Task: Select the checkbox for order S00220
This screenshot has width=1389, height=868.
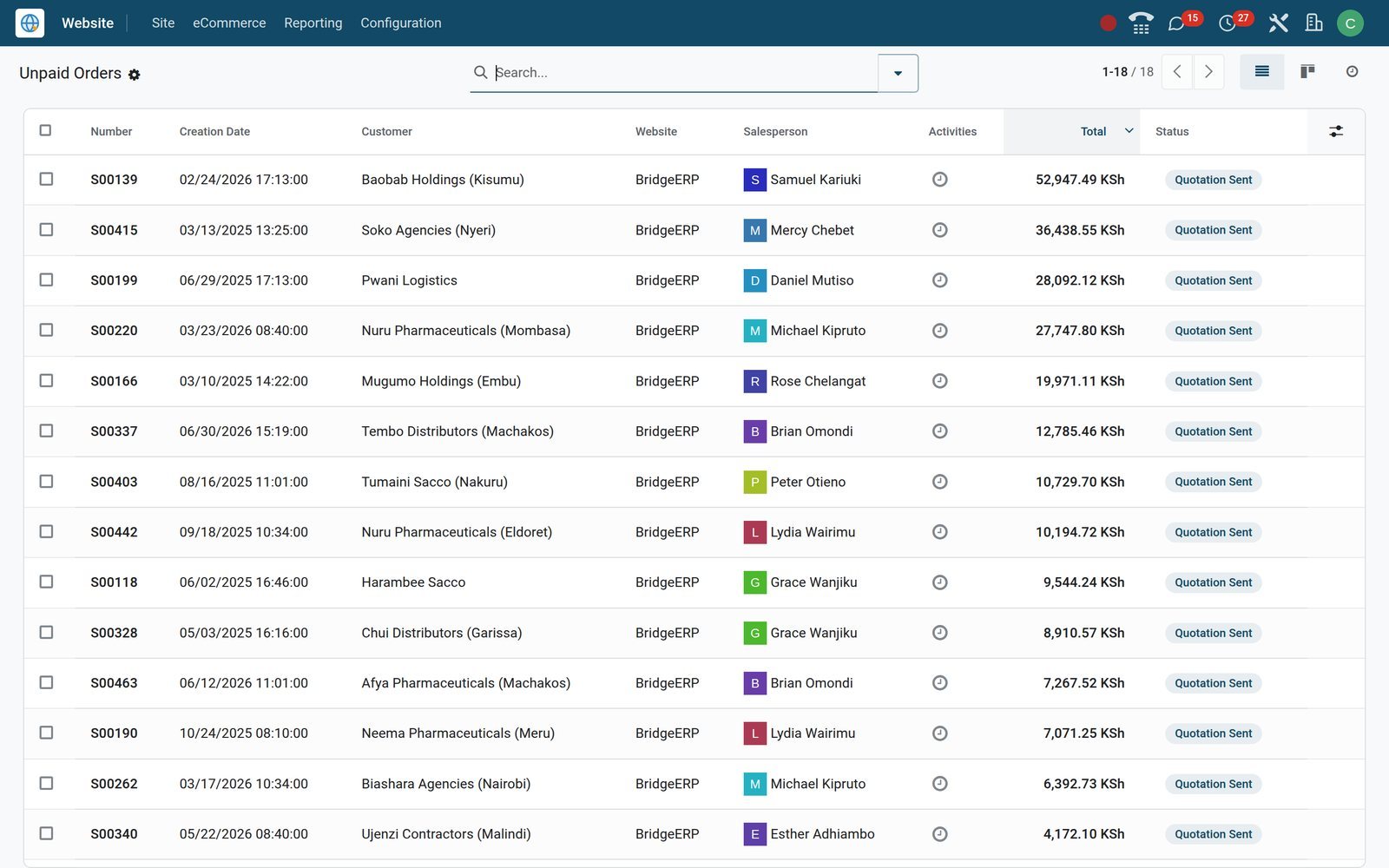Action: pyautogui.click(x=46, y=330)
